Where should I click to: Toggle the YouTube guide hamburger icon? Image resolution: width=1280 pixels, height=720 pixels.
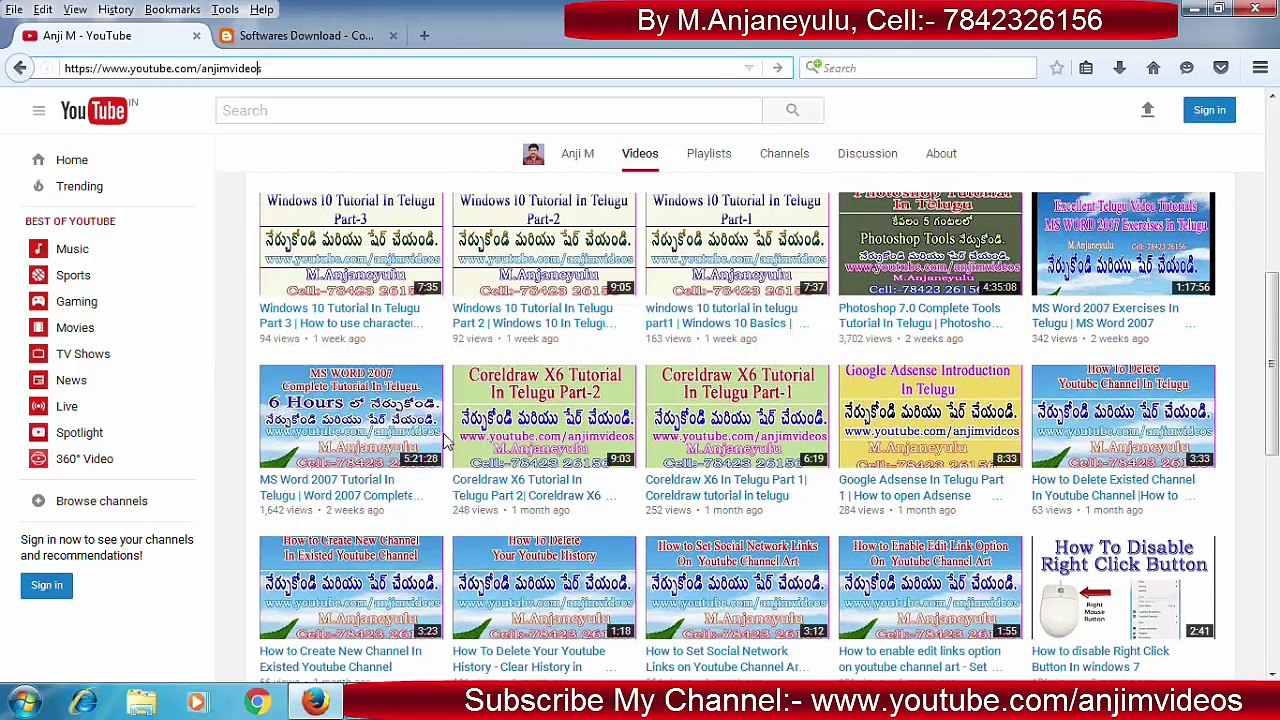click(39, 111)
